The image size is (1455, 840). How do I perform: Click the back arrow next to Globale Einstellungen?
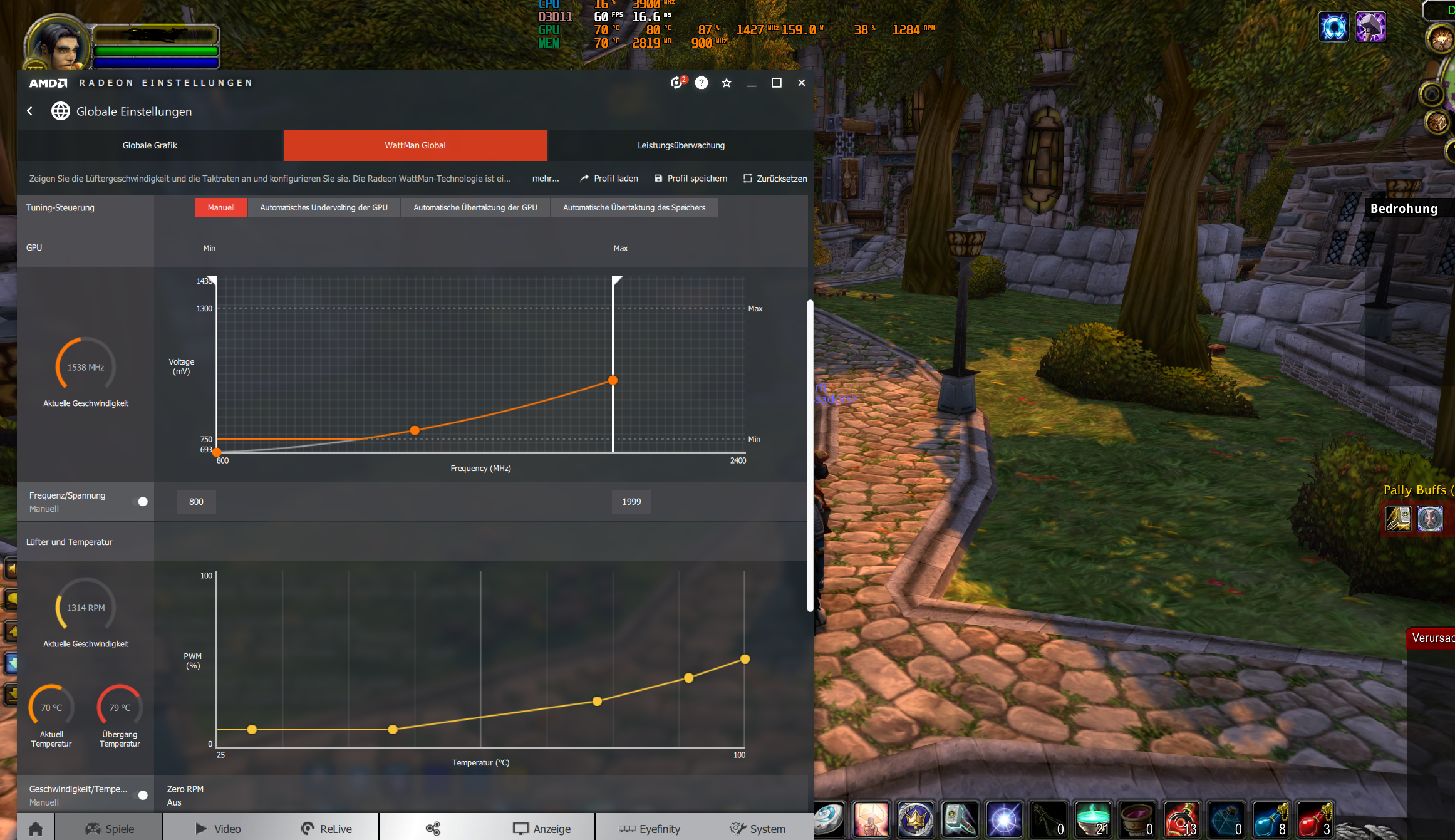[29, 111]
